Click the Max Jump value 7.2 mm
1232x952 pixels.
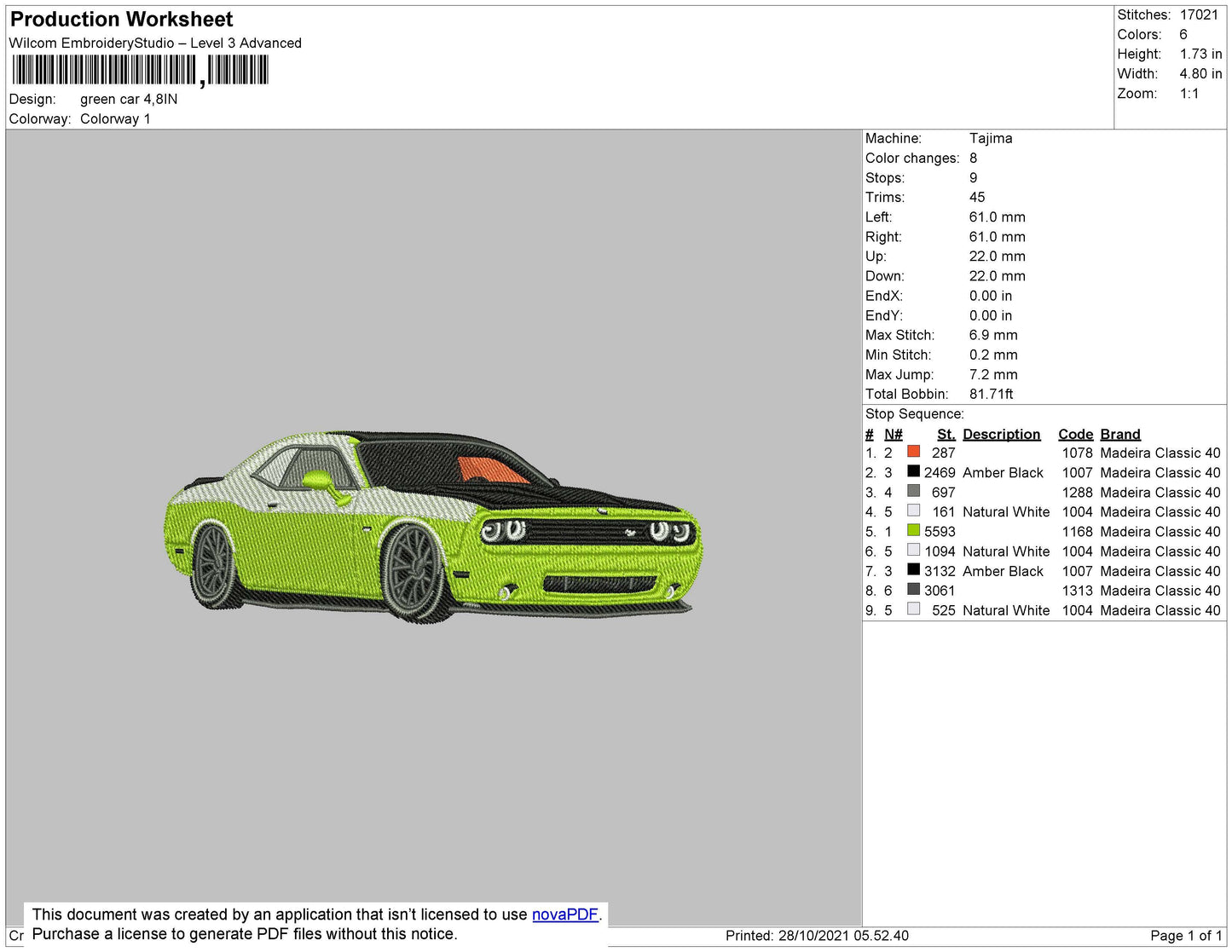pos(993,374)
